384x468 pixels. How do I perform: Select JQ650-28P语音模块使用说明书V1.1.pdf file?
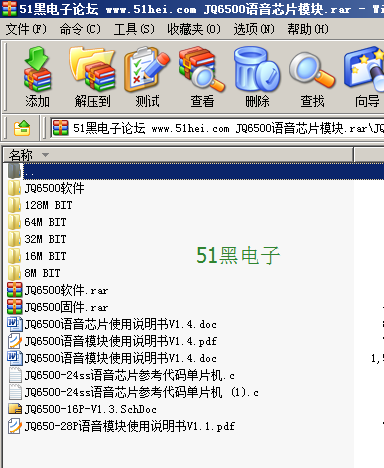click(121, 426)
